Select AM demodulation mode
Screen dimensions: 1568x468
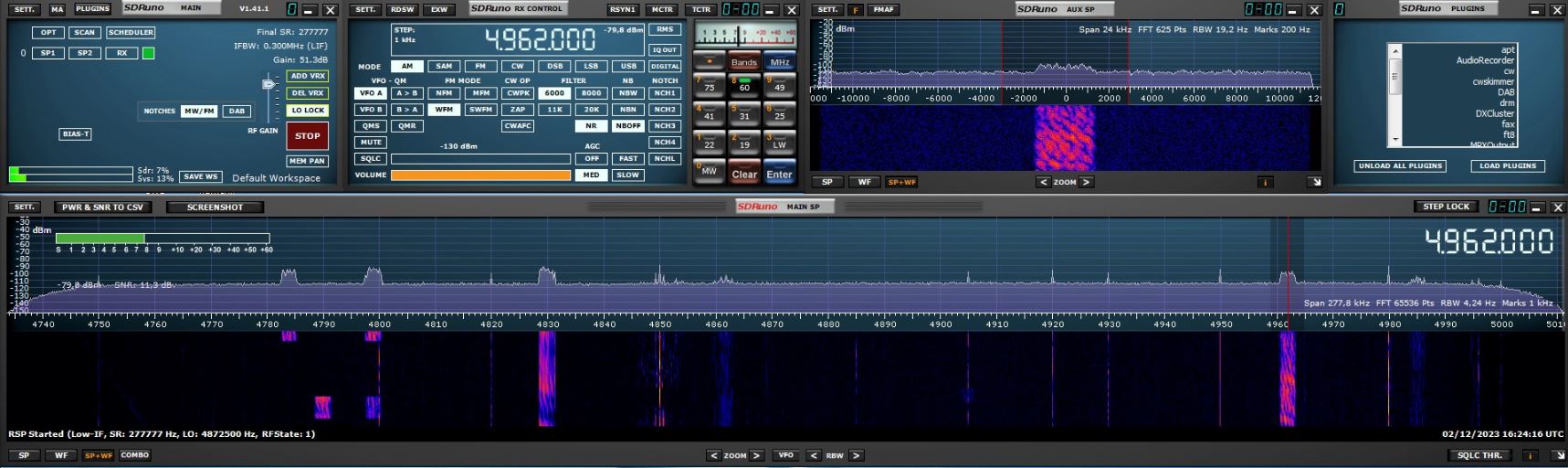click(x=406, y=66)
